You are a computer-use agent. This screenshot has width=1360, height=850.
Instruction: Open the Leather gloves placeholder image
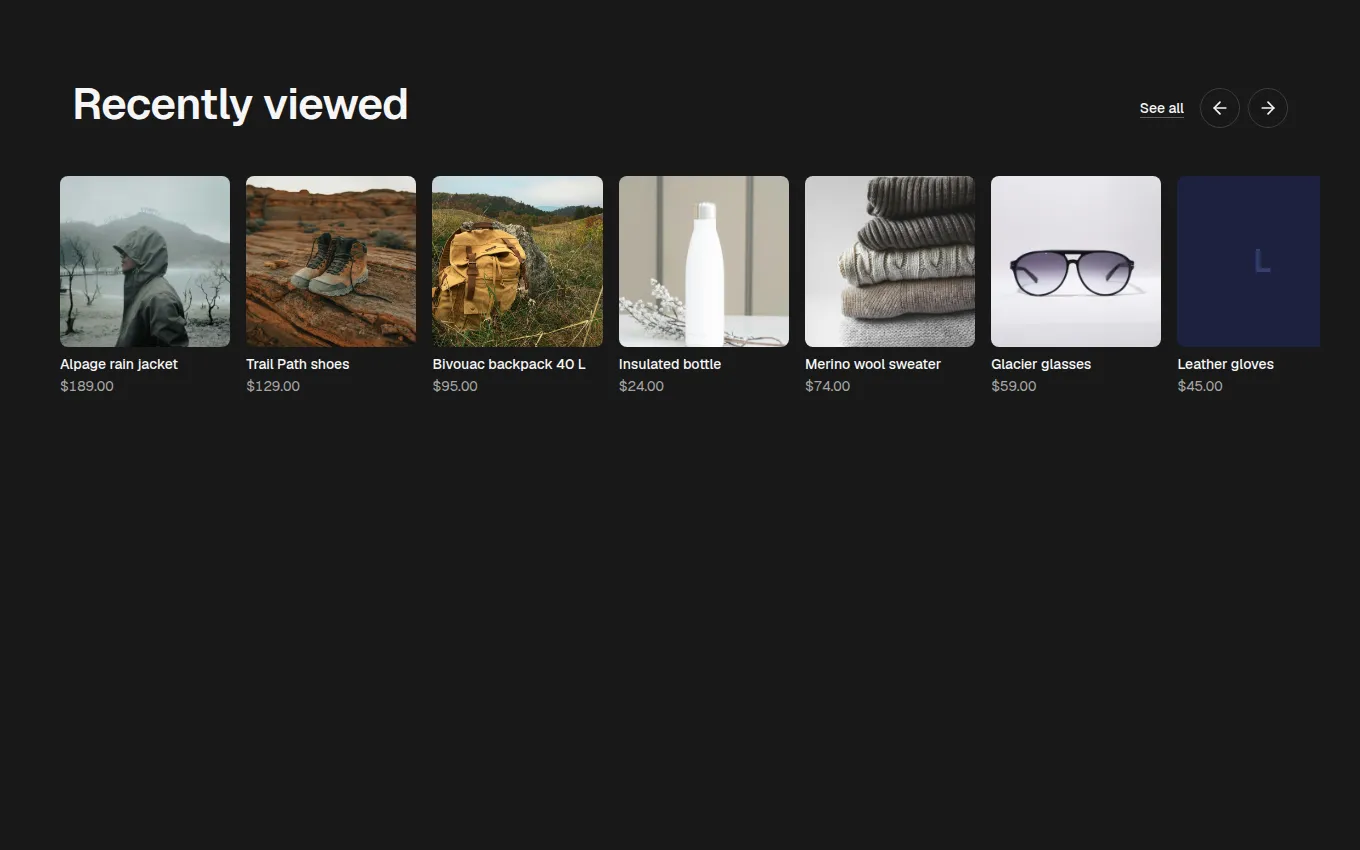tap(1248, 261)
